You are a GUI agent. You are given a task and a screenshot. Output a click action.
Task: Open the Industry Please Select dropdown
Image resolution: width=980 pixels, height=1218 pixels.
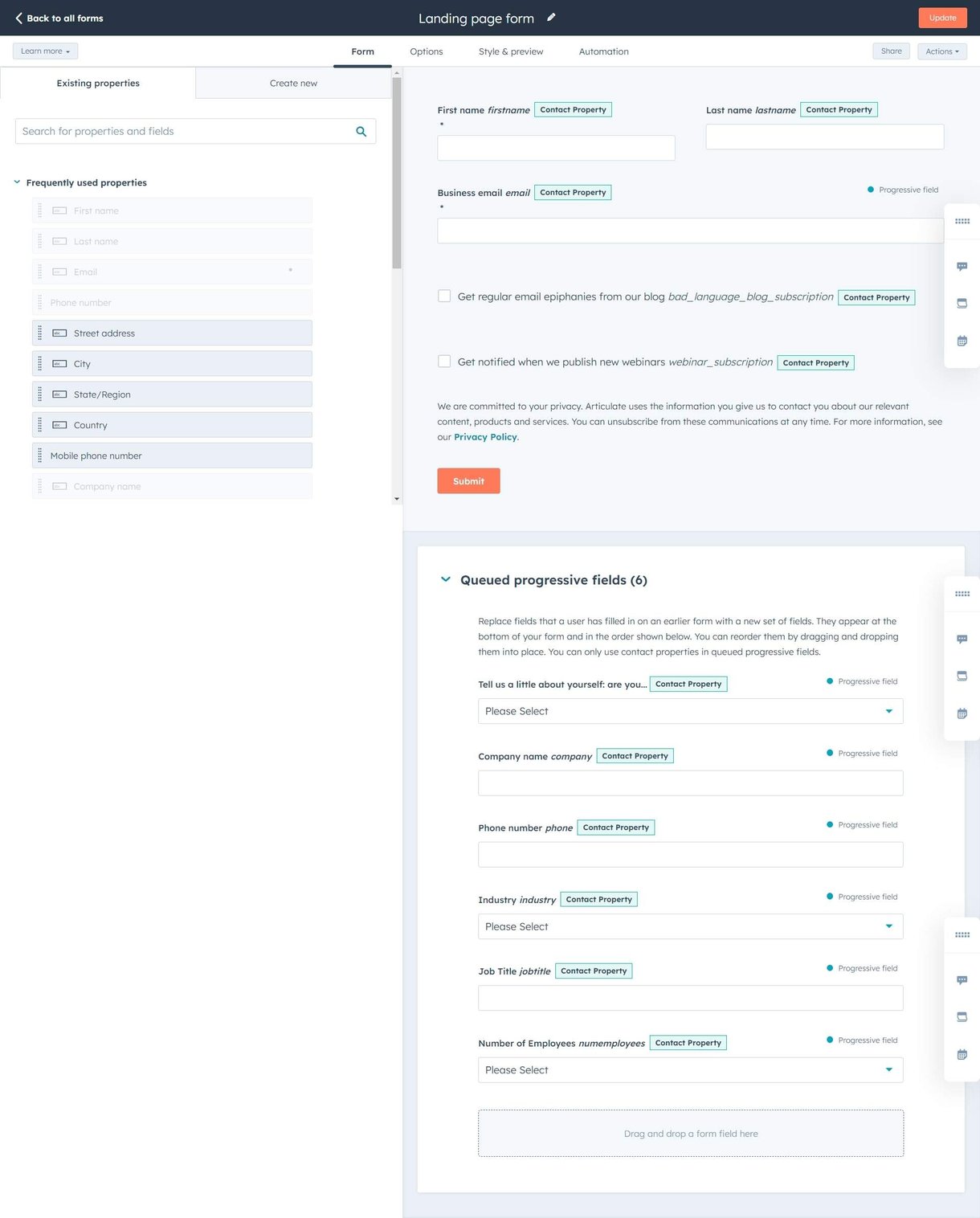click(690, 926)
